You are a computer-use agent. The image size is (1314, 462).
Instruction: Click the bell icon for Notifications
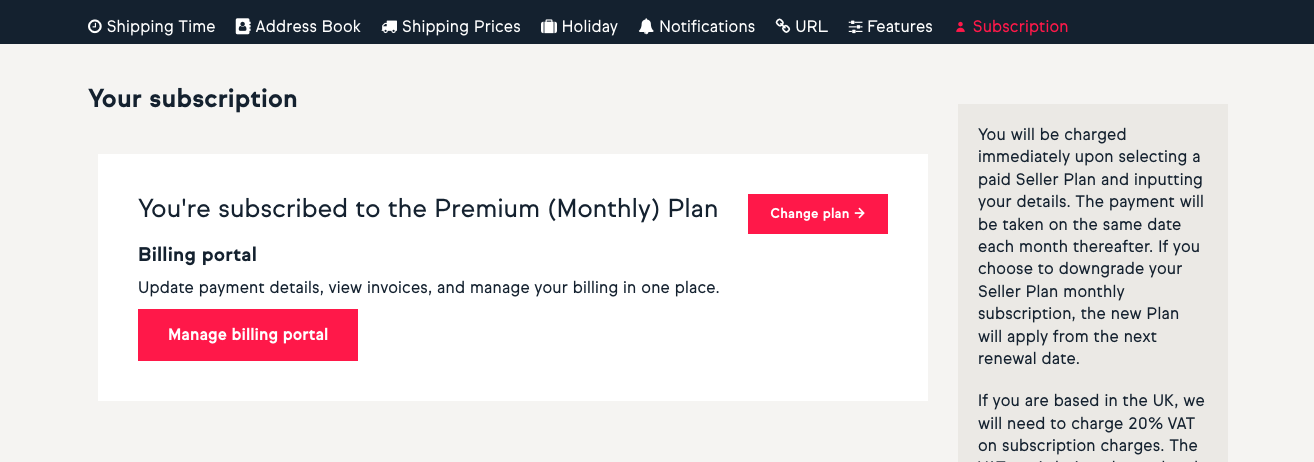(646, 27)
